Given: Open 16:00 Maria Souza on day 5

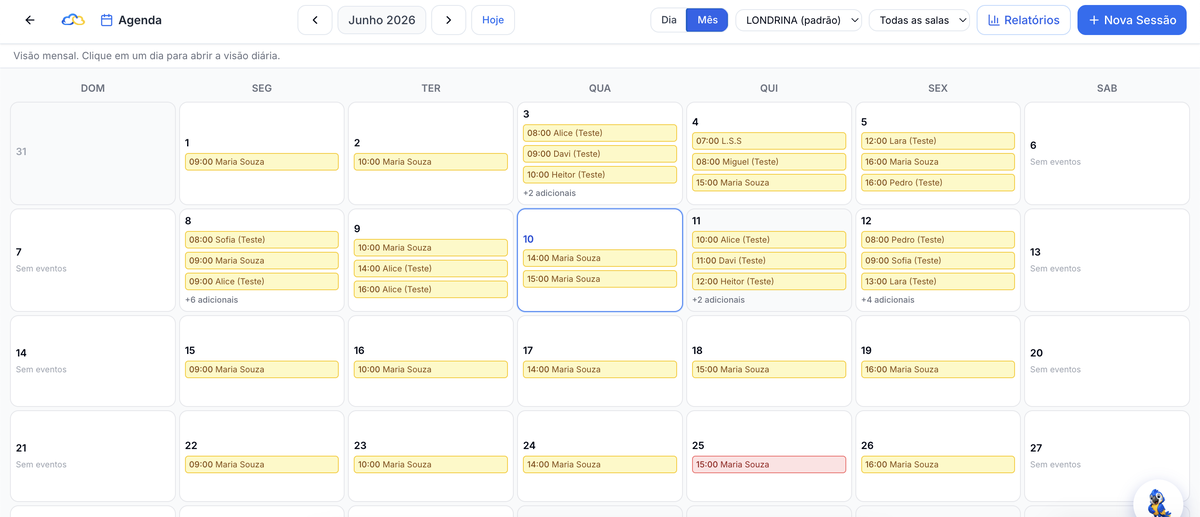Looking at the screenshot, I should [938, 162].
